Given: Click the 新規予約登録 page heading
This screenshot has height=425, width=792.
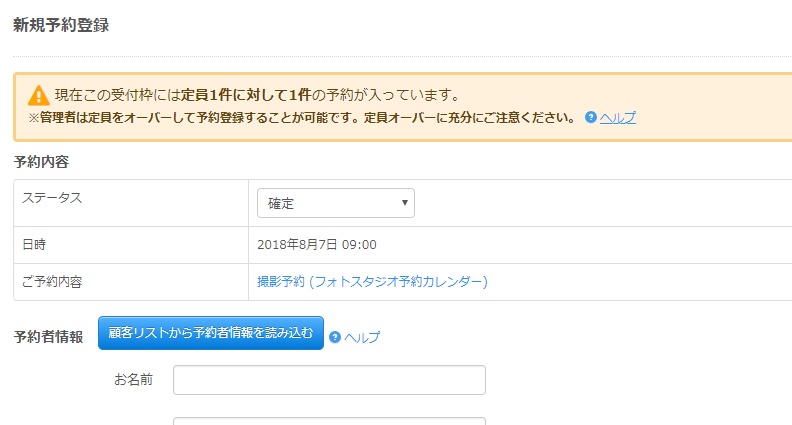Looking at the screenshot, I should coord(61,26).
